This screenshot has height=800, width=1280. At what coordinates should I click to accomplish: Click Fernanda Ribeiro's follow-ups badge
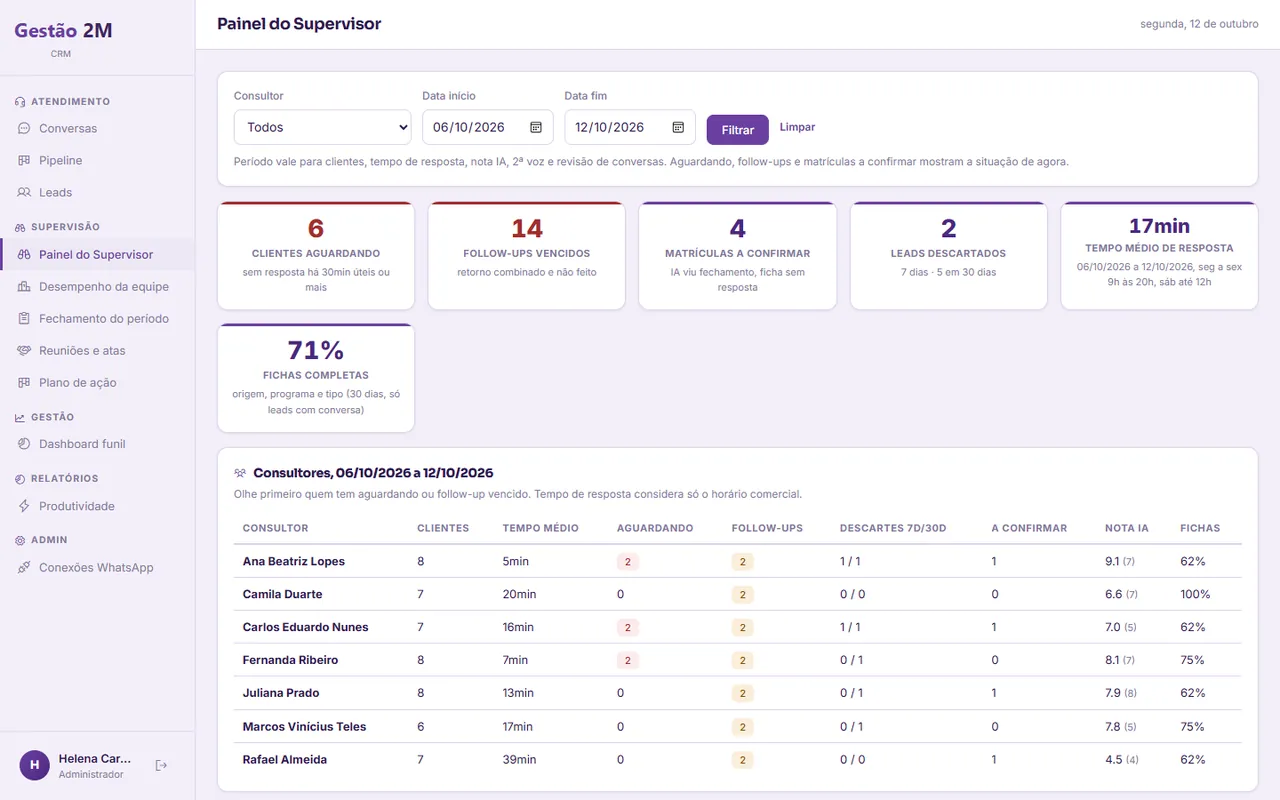click(x=742, y=660)
